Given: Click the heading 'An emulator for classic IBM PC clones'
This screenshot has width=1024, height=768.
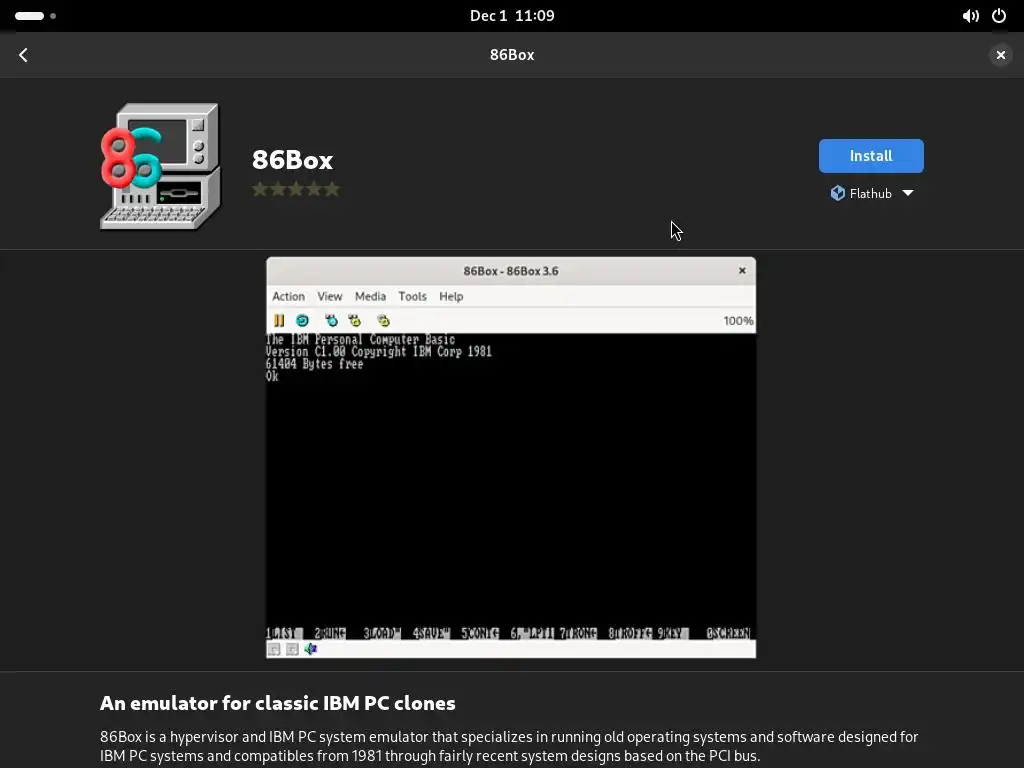Looking at the screenshot, I should pos(278,703).
